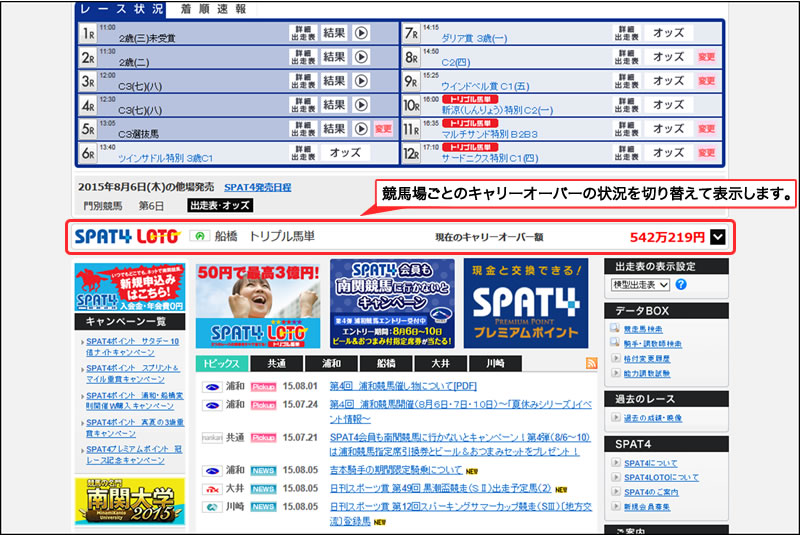Play the 1R race video
The height and width of the screenshot is (535, 800).
coord(361,33)
